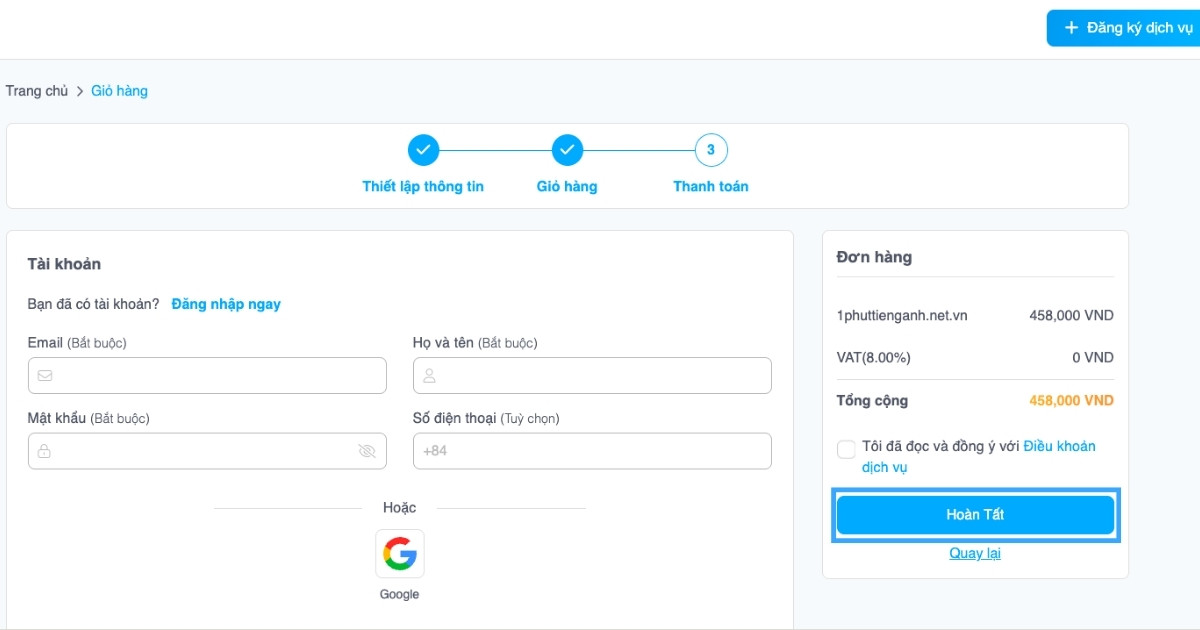Enable the terms acceptance checkbox in Đơn hàng panel
This screenshot has height=630, width=1200.
click(846, 449)
